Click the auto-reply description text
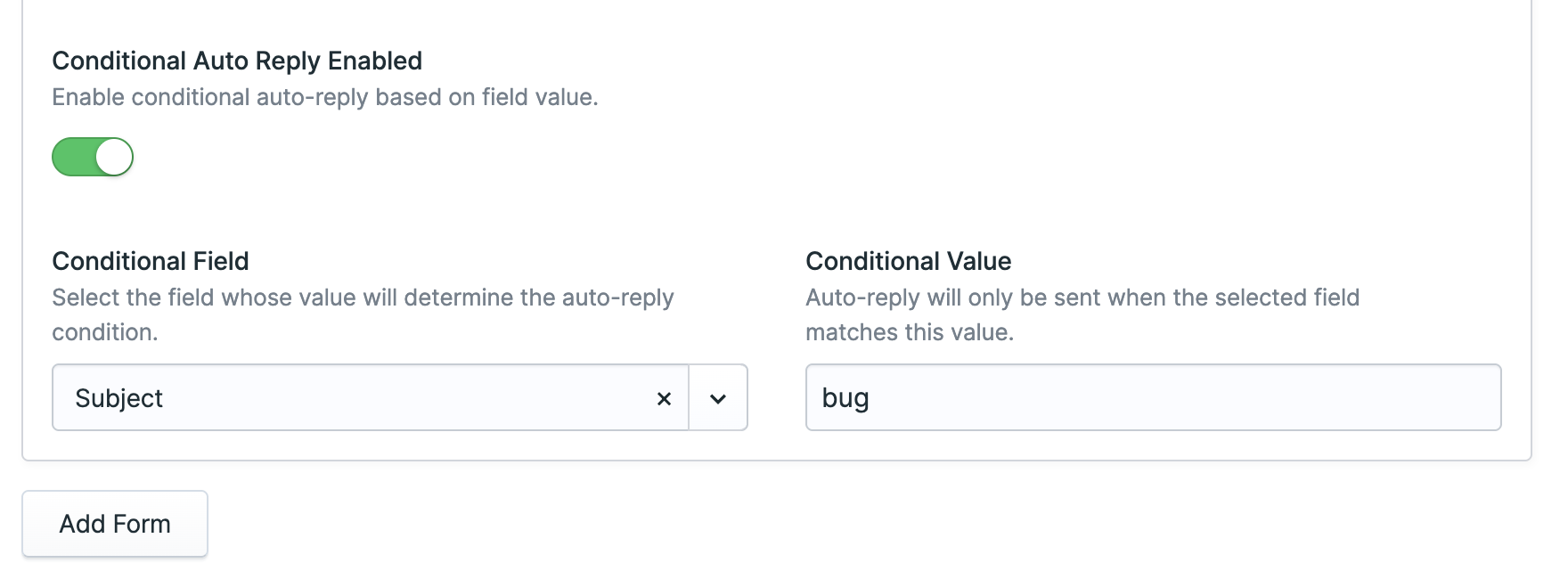 pos(326,97)
